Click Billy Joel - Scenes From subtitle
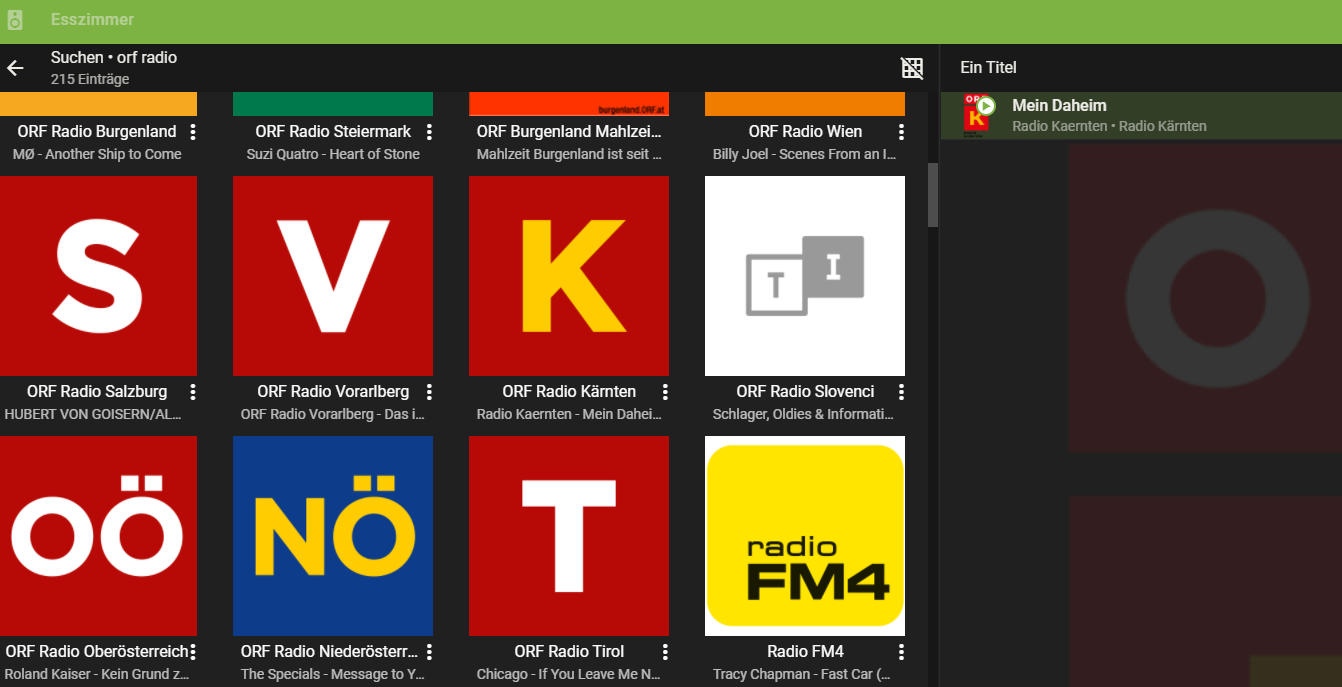This screenshot has height=687, width=1342. pyautogui.click(x=804, y=154)
